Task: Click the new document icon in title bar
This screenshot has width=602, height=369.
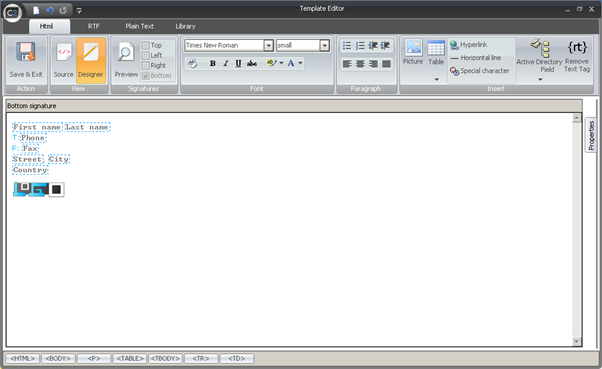Action: click(x=36, y=10)
